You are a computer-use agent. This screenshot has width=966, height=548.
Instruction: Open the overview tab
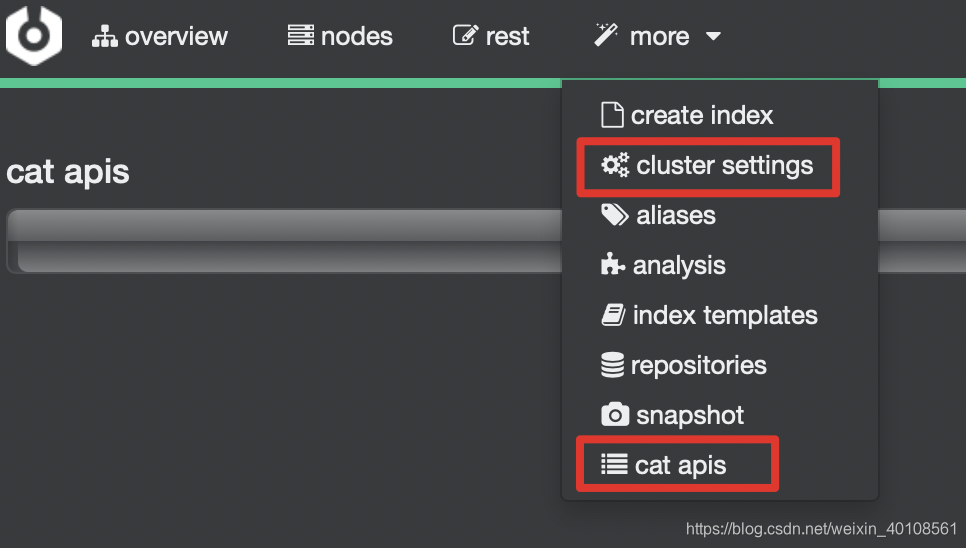pyautogui.click(x=160, y=36)
